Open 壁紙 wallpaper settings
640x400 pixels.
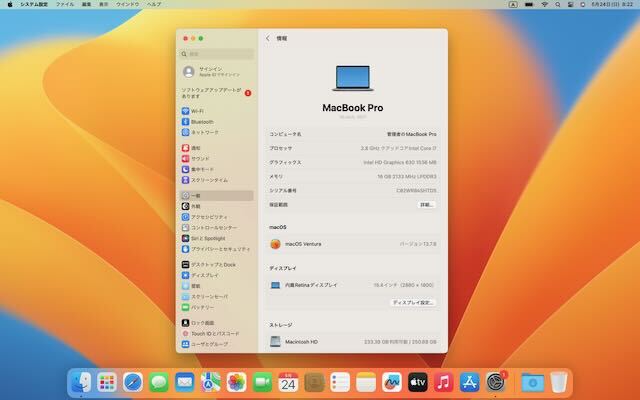217,286
